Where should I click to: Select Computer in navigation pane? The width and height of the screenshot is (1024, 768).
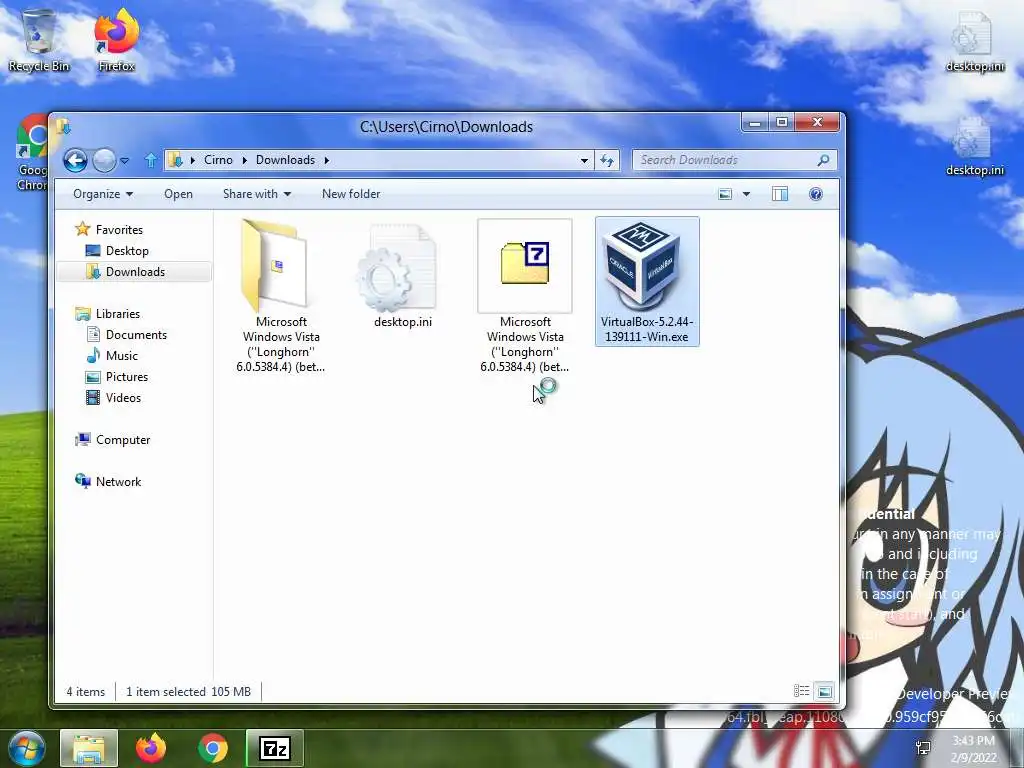click(113, 440)
